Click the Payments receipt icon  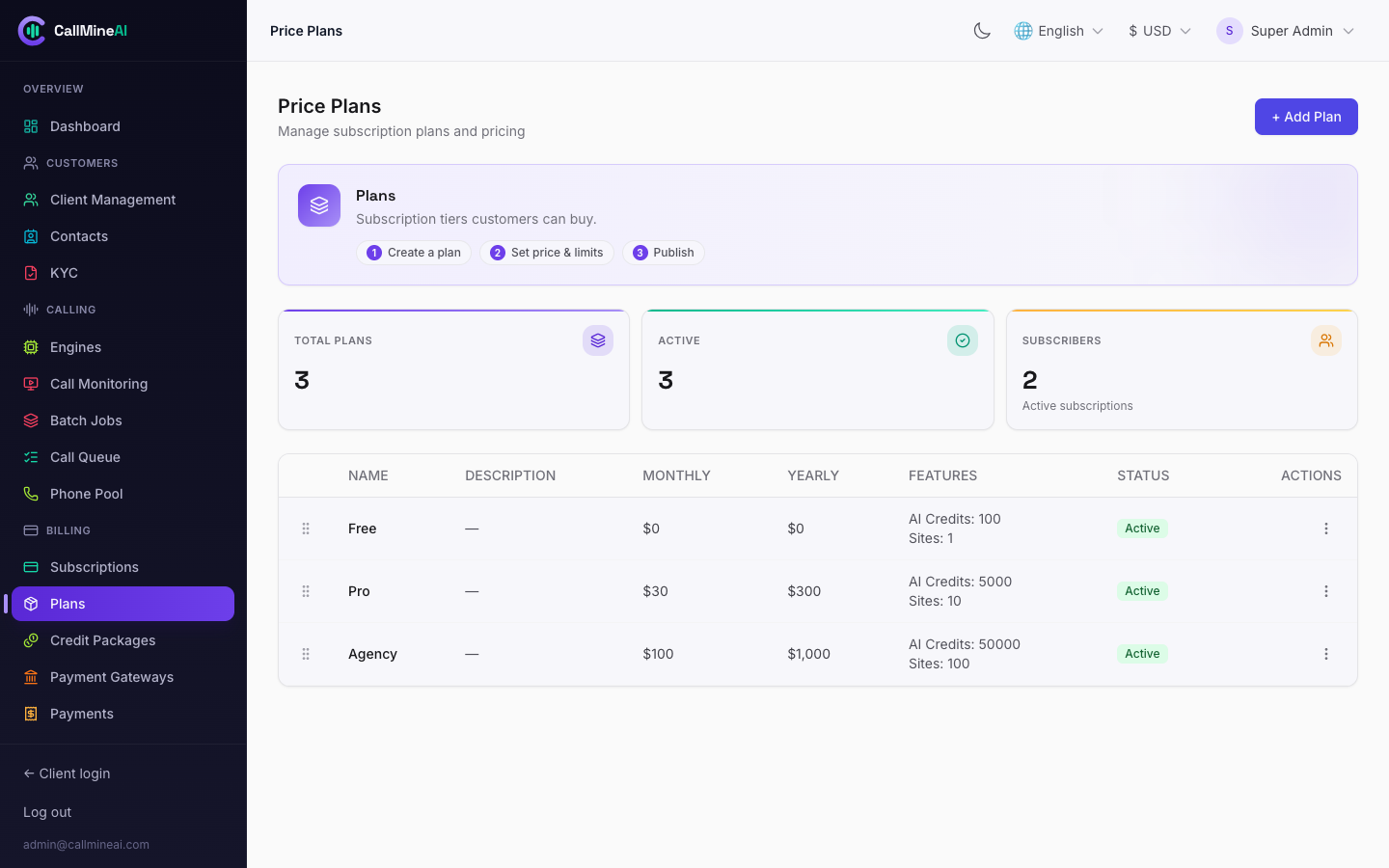click(x=31, y=714)
